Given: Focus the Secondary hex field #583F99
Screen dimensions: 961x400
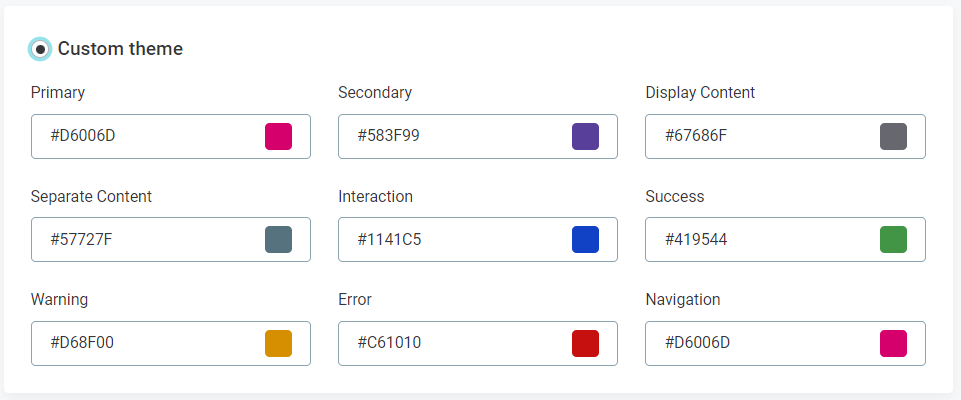Looking at the screenshot, I should pos(452,136).
